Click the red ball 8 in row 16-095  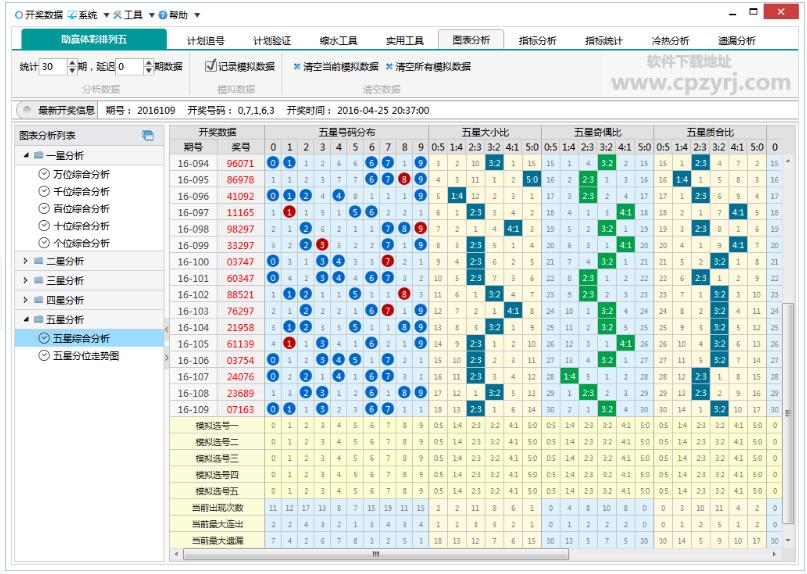click(404, 179)
